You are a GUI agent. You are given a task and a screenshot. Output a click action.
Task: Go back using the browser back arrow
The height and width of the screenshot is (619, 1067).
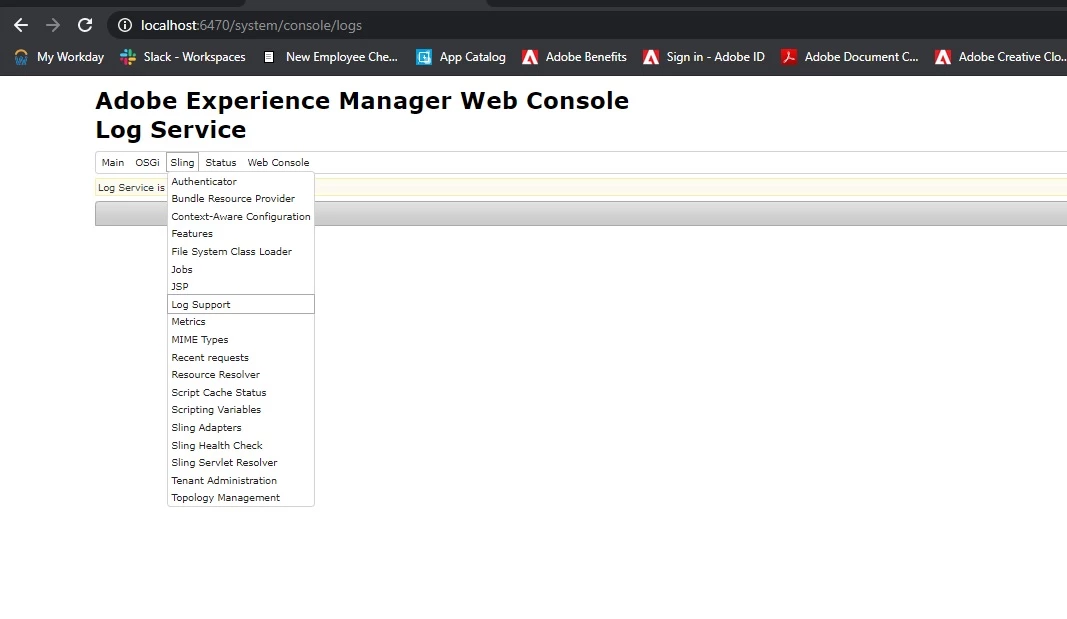[21, 25]
